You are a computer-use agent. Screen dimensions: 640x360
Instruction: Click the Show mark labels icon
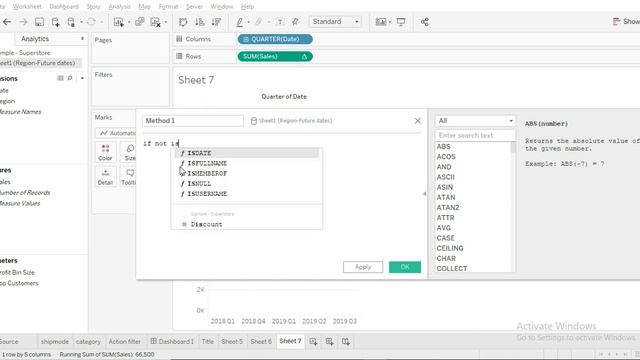coord(280,22)
